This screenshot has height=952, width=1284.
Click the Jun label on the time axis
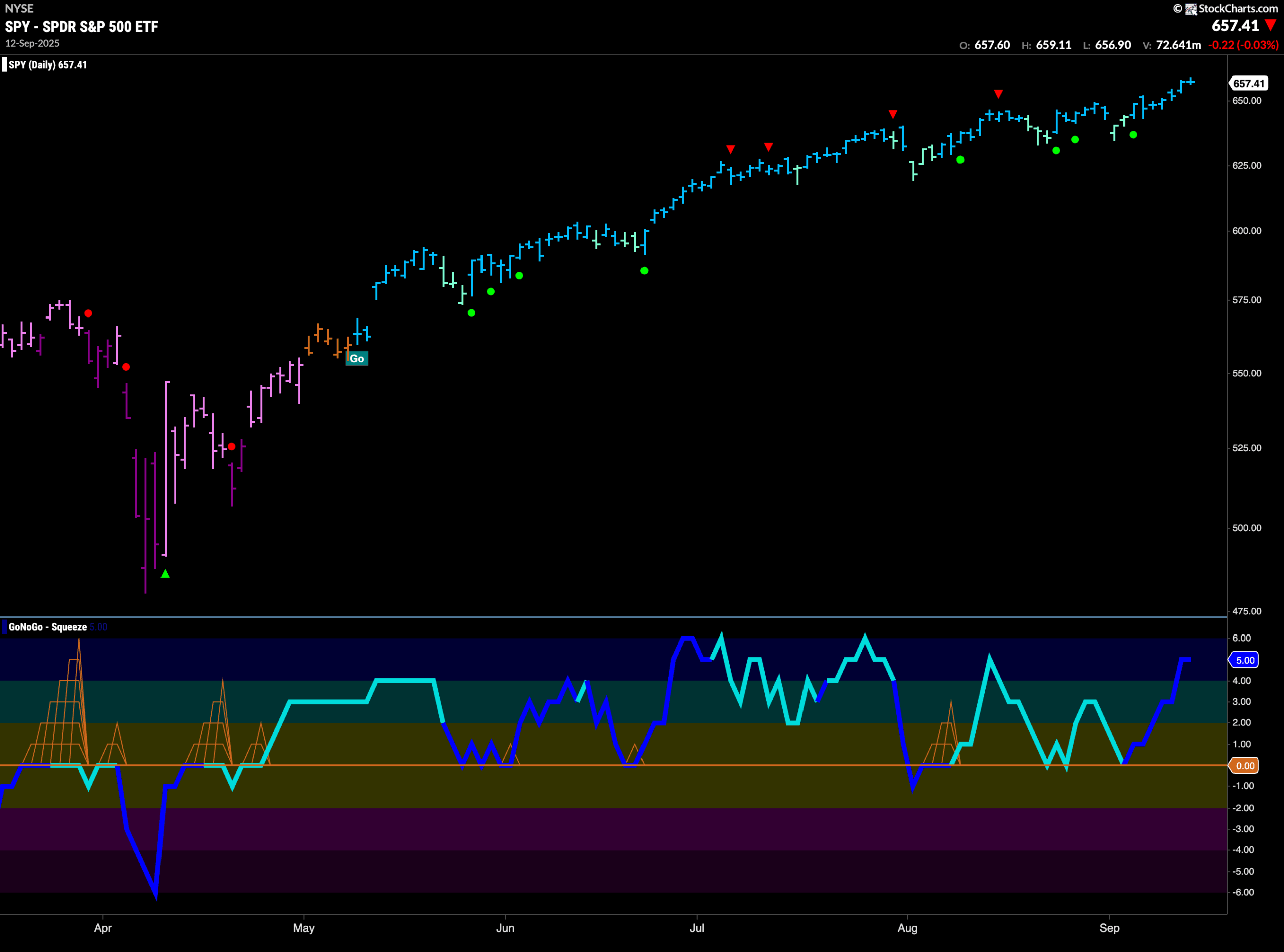(505, 928)
